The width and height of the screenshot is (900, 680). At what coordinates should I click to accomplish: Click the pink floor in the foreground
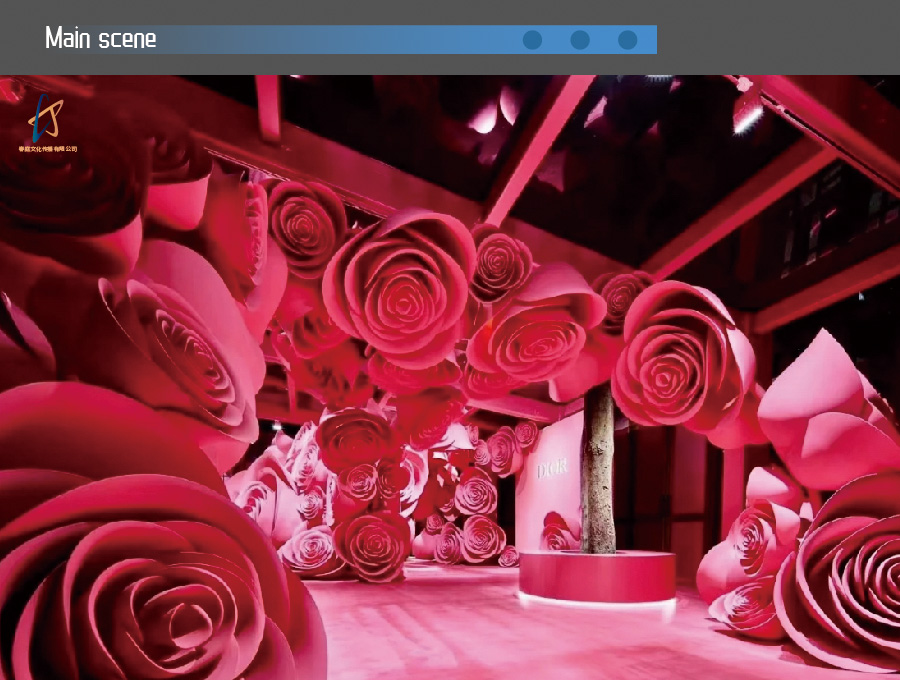coord(450,630)
